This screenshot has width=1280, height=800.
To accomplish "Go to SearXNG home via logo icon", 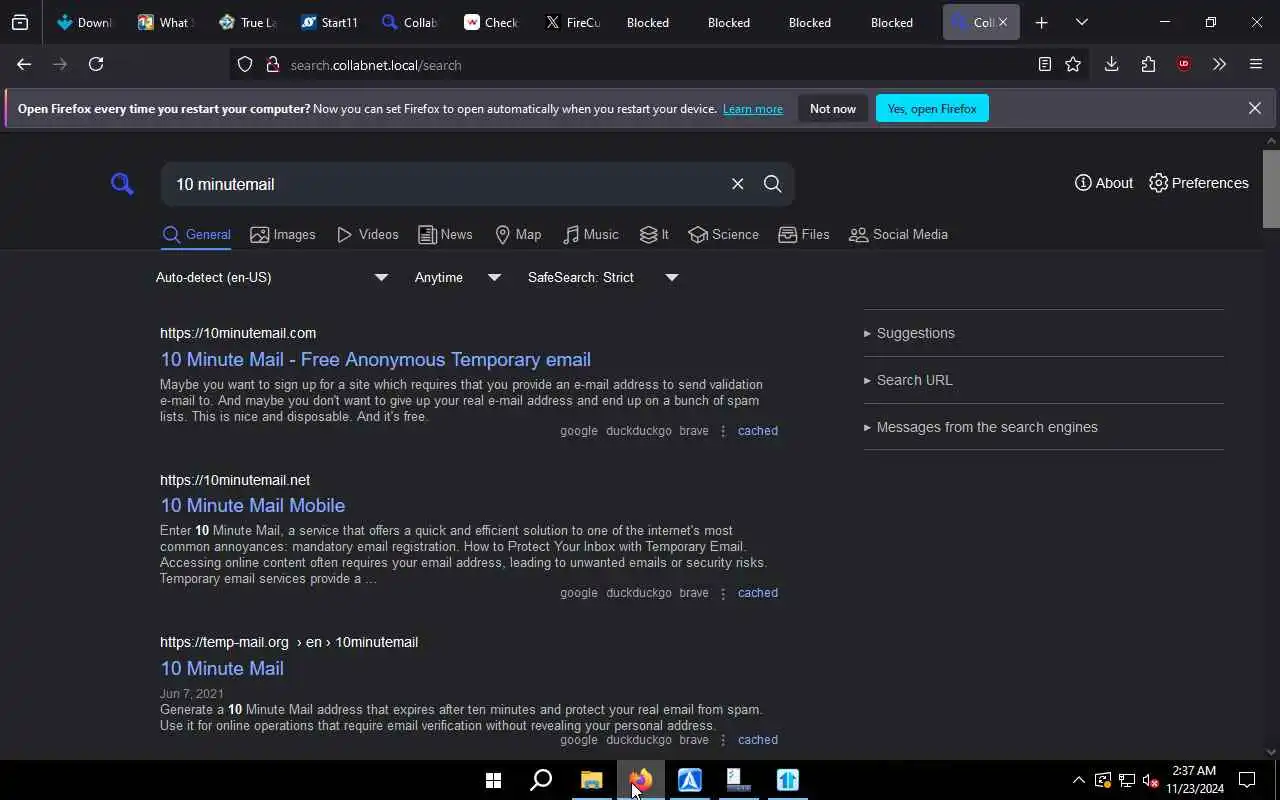I will (x=122, y=184).
